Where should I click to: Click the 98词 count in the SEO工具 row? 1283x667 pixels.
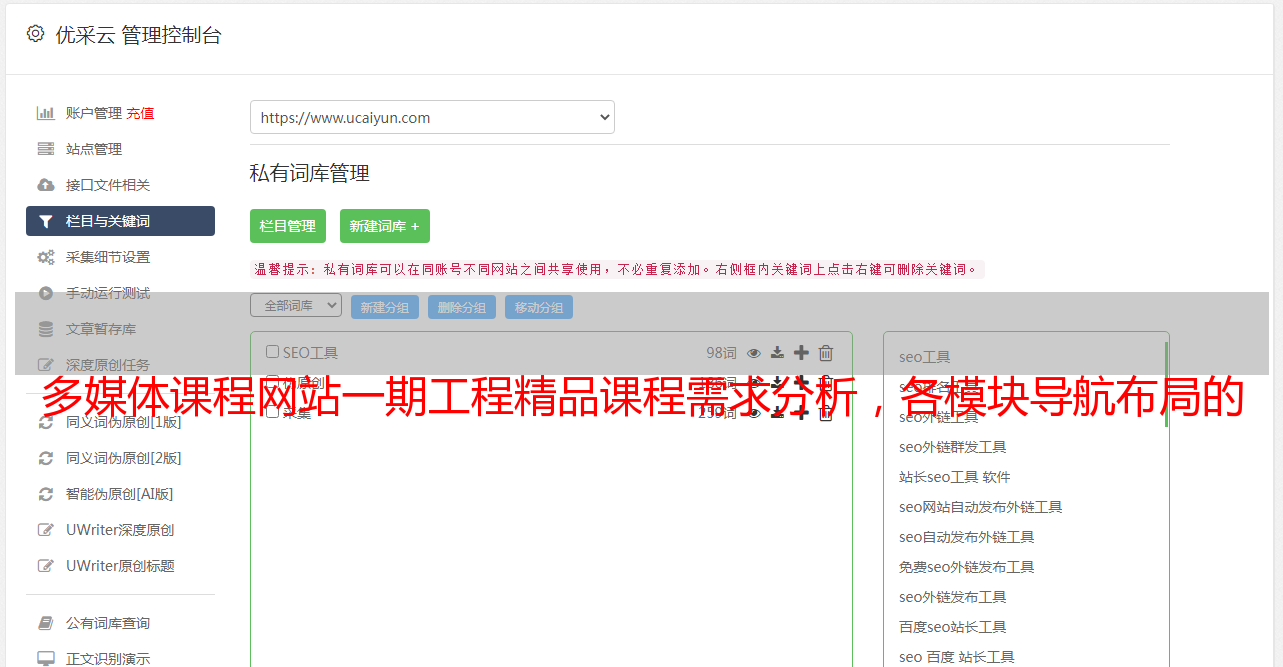tap(721, 353)
